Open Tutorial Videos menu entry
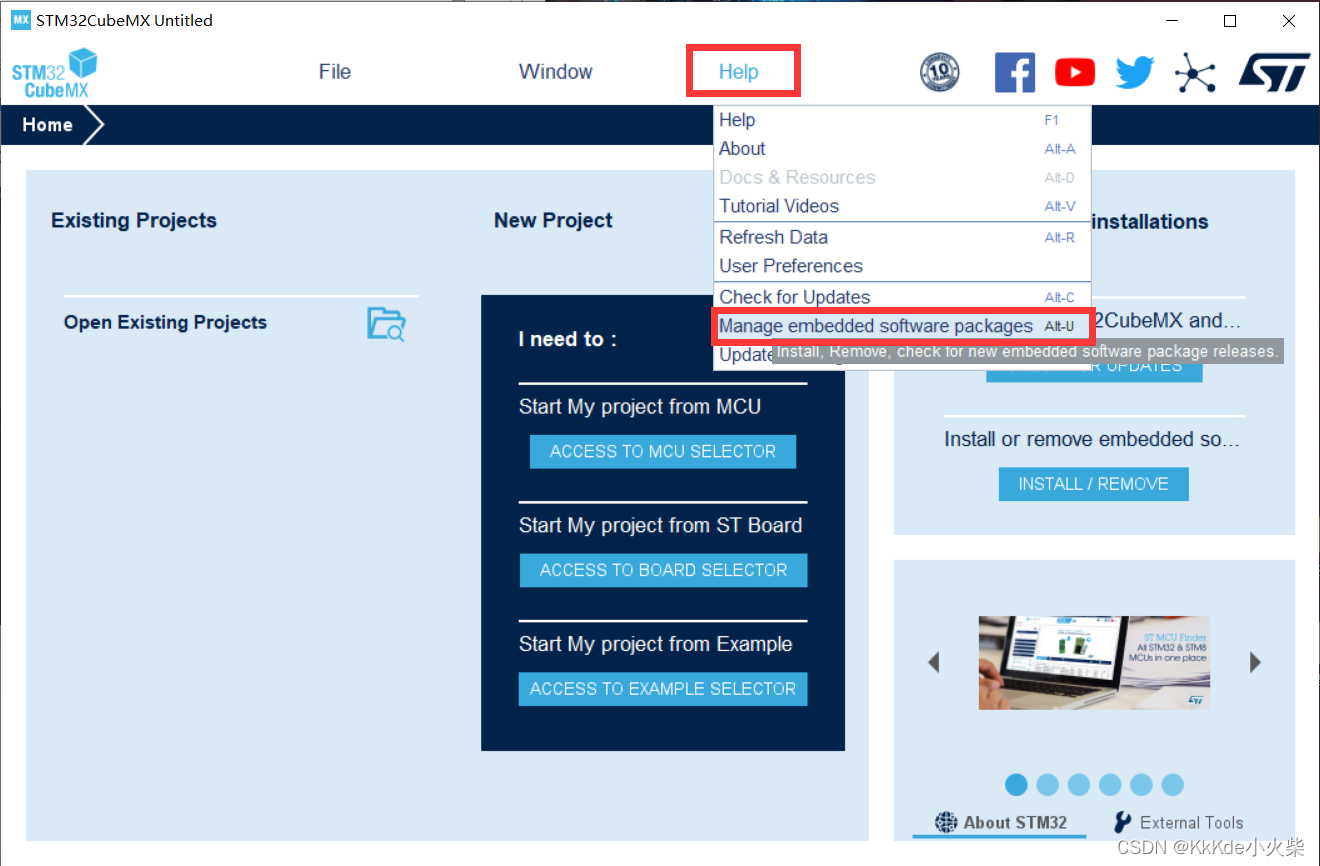 (x=902, y=206)
